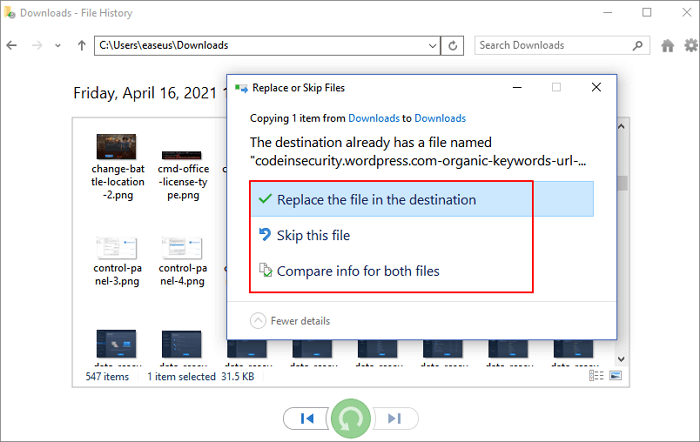Image resolution: width=700 pixels, height=442 pixels.
Task: Close the Replace or Skip Files dialog
Action: tap(596, 88)
